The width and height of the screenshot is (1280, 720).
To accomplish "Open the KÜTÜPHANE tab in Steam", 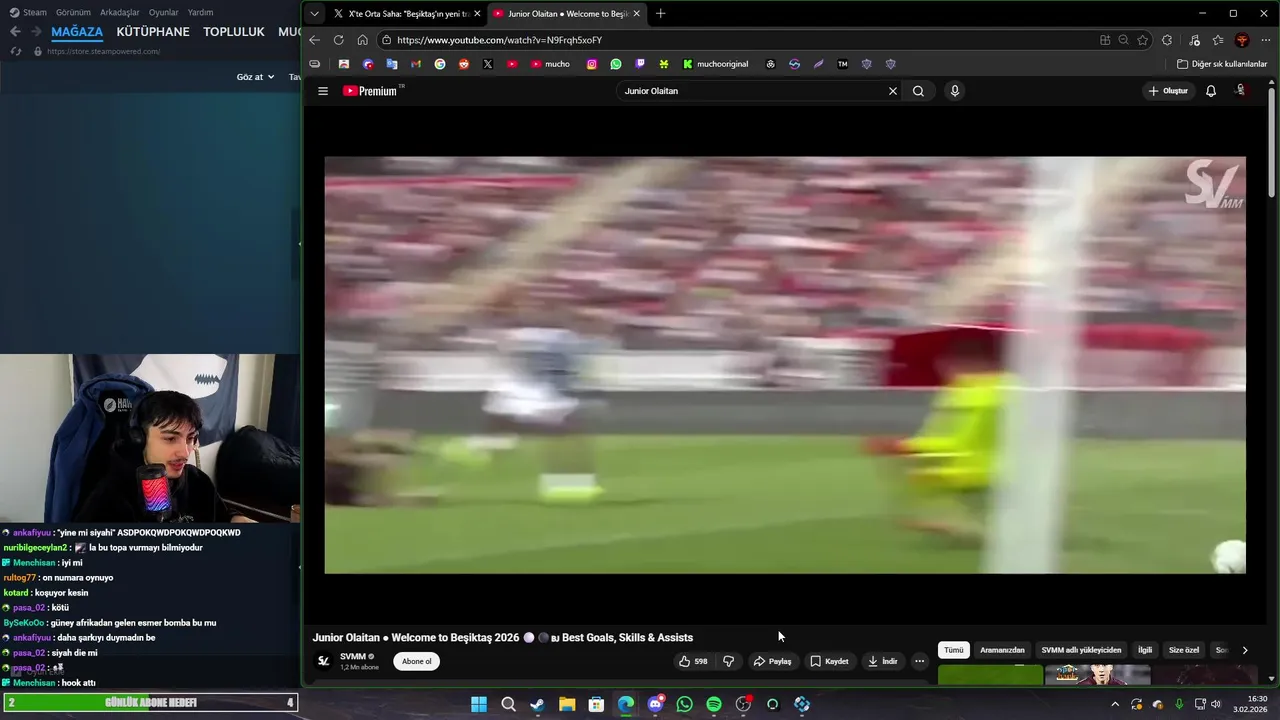I will pyautogui.click(x=153, y=32).
